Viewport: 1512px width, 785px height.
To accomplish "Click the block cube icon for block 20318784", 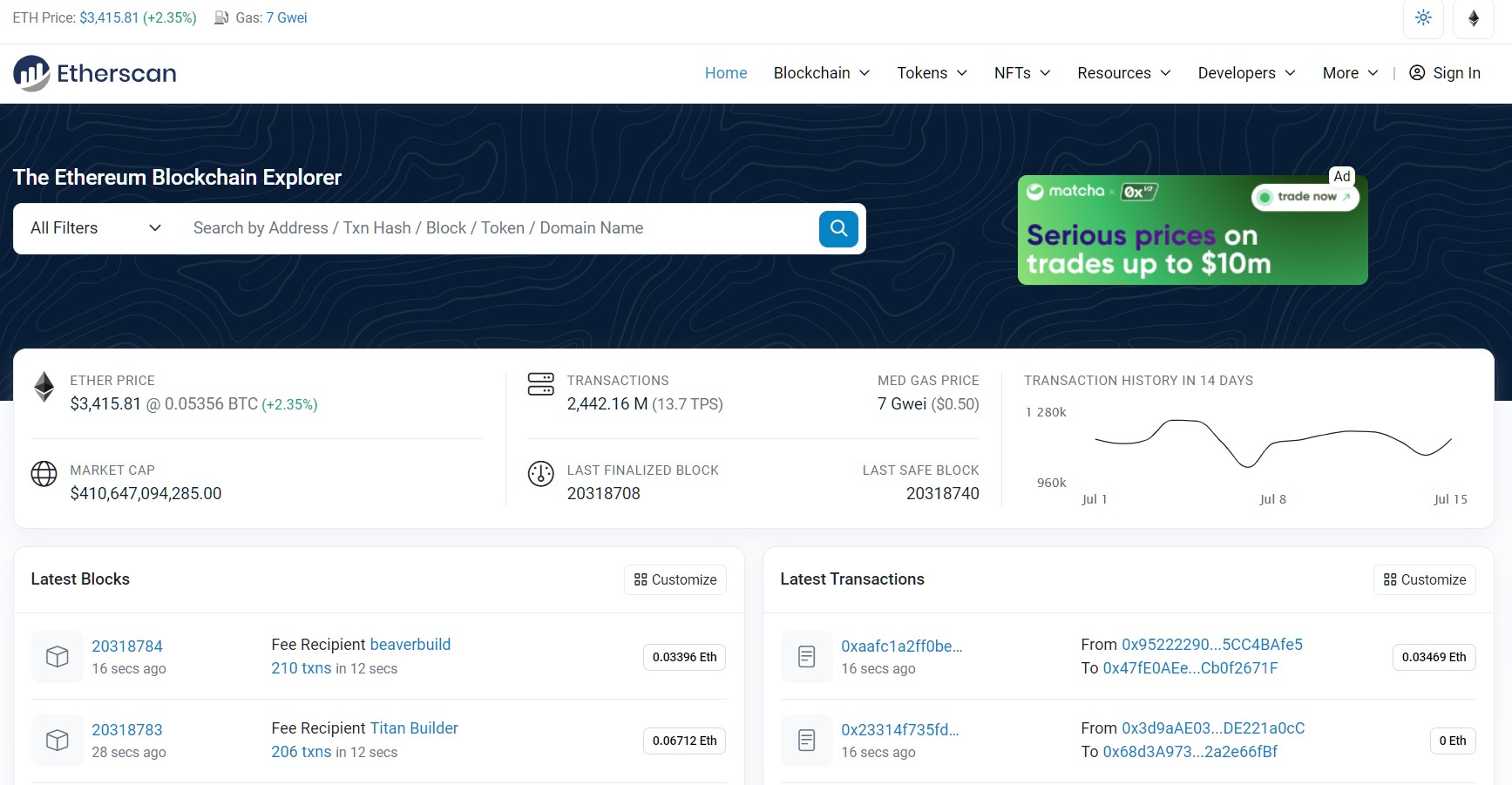I will pos(57,656).
